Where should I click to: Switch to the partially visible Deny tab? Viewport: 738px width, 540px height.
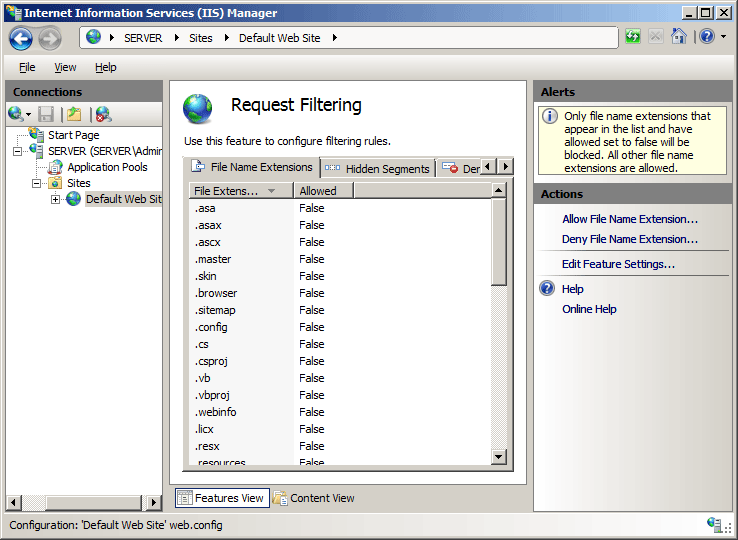(x=459, y=169)
